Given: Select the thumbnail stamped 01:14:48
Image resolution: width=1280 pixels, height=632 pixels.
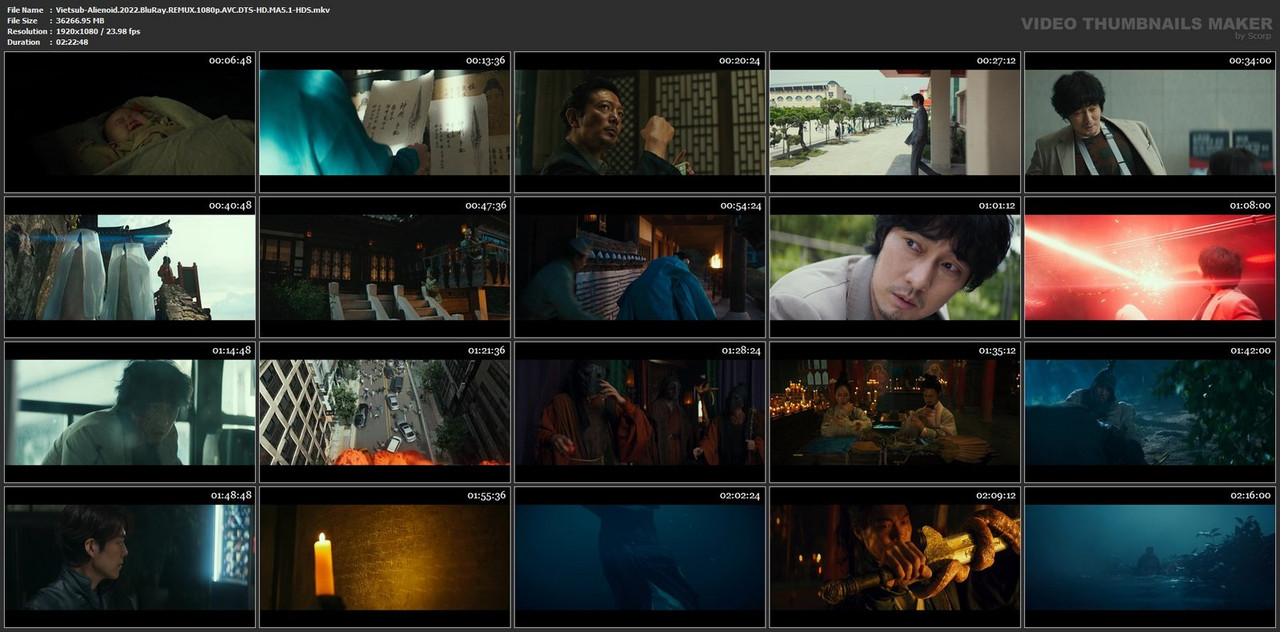Looking at the screenshot, I should [x=130, y=412].
